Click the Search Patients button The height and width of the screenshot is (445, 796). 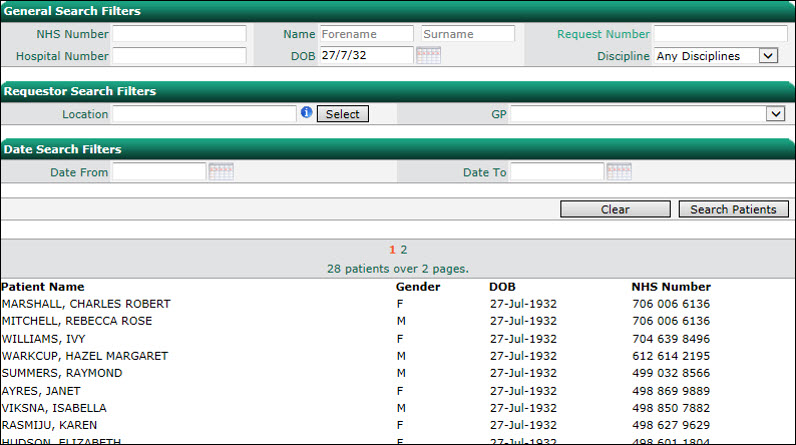tap(734, 209)
